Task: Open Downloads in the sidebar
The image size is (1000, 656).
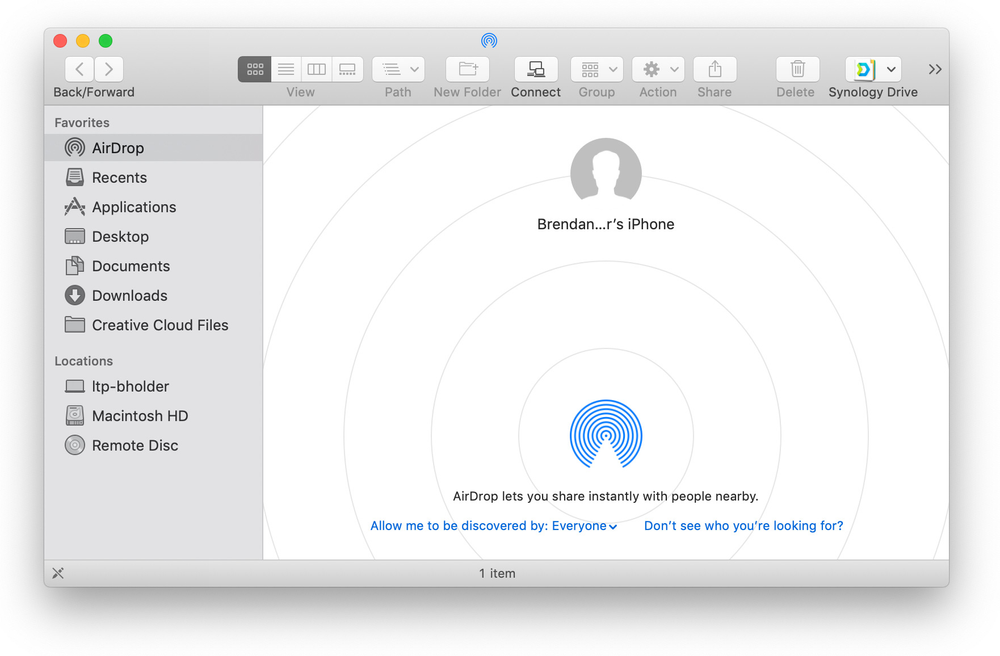Action: [153, 295]
